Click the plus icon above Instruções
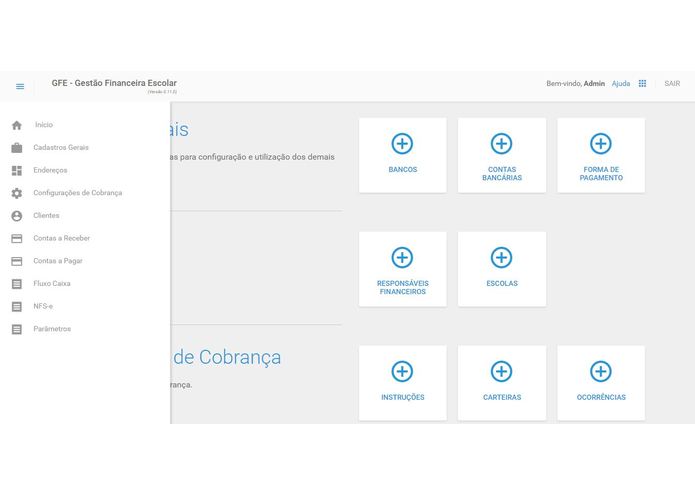The image size is (695, 494). pos(402,371)
